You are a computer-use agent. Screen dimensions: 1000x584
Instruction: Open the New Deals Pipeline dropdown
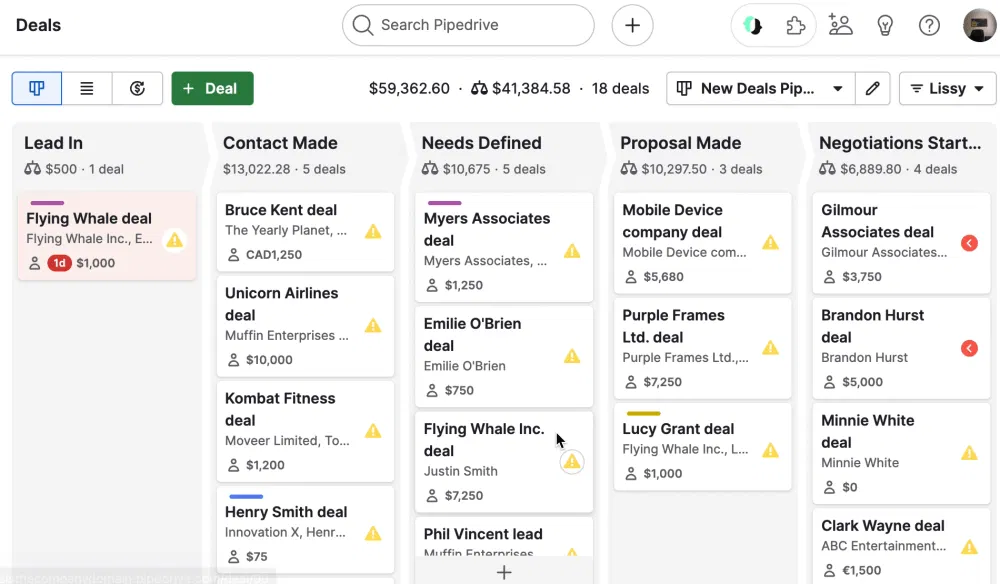[759, 88]
